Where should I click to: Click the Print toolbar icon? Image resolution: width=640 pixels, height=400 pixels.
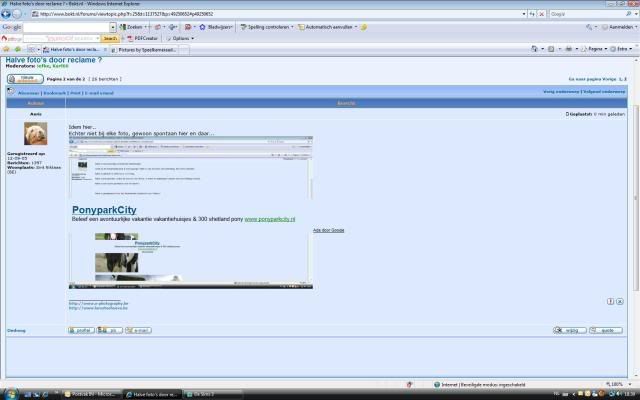(x=569, y=49)
